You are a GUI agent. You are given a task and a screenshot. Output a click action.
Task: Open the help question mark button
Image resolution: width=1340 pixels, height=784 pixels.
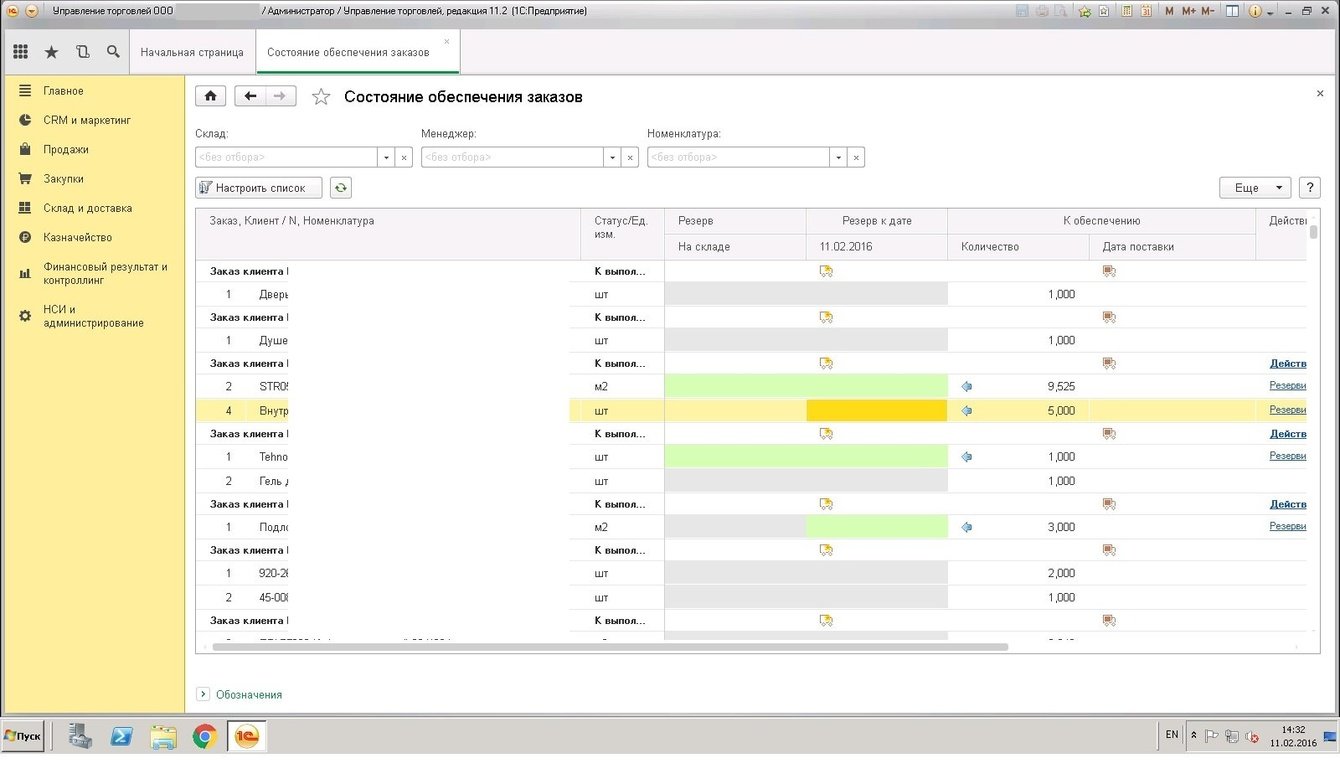1309,188
